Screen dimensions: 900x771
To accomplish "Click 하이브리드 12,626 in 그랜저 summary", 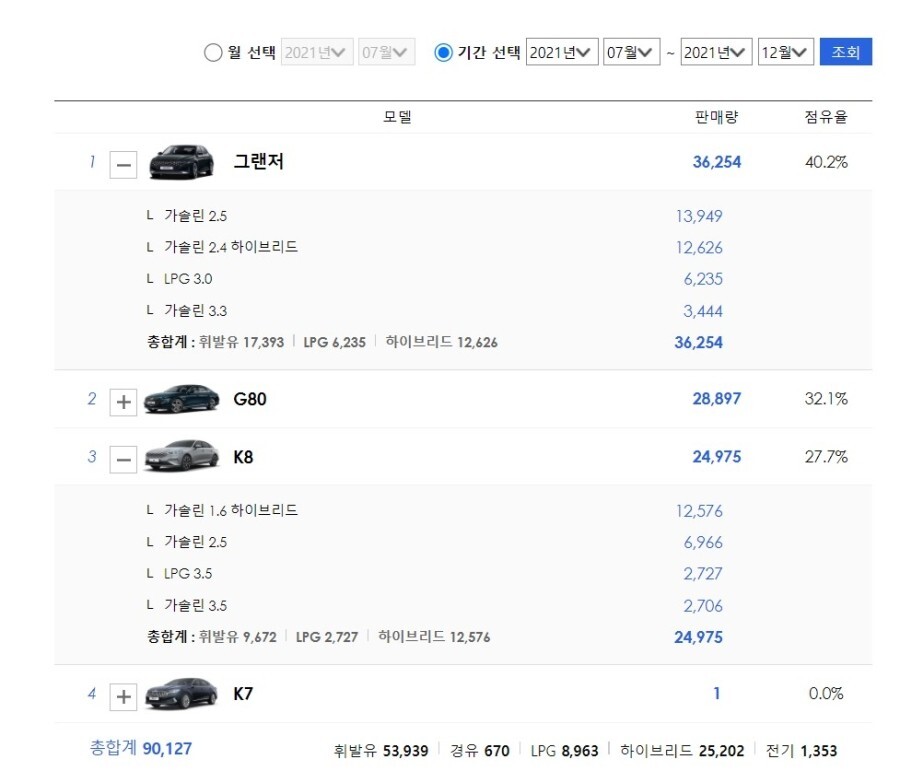I will [441, 342].
